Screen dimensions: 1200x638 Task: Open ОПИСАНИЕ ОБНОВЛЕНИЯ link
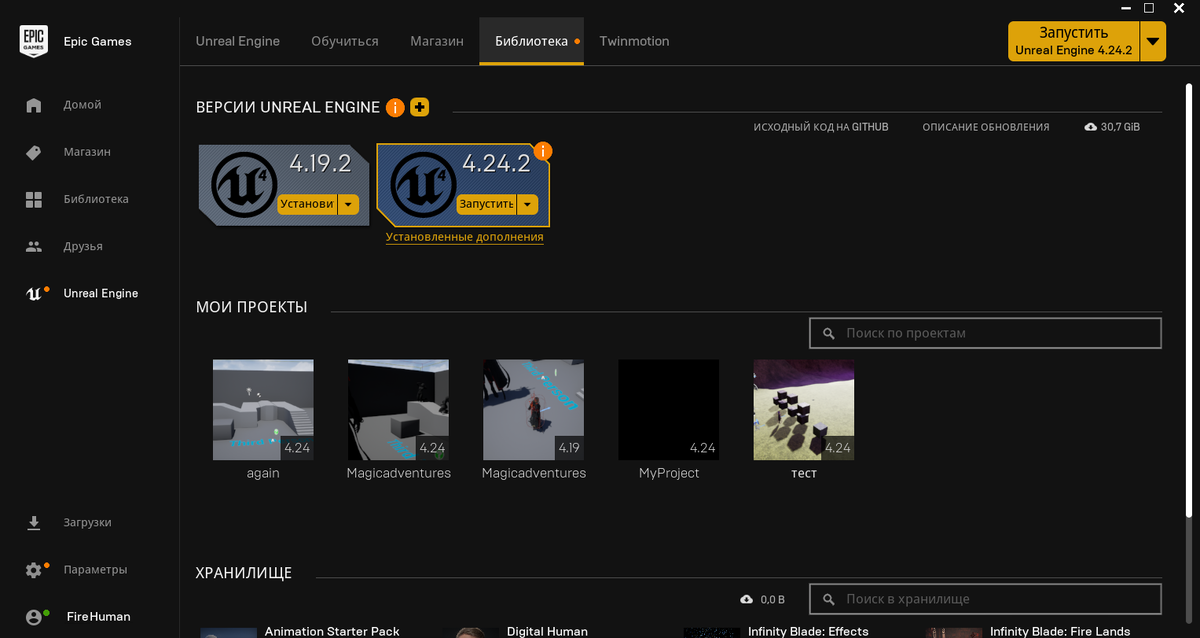pyautogui.click(x=986, y=128)
